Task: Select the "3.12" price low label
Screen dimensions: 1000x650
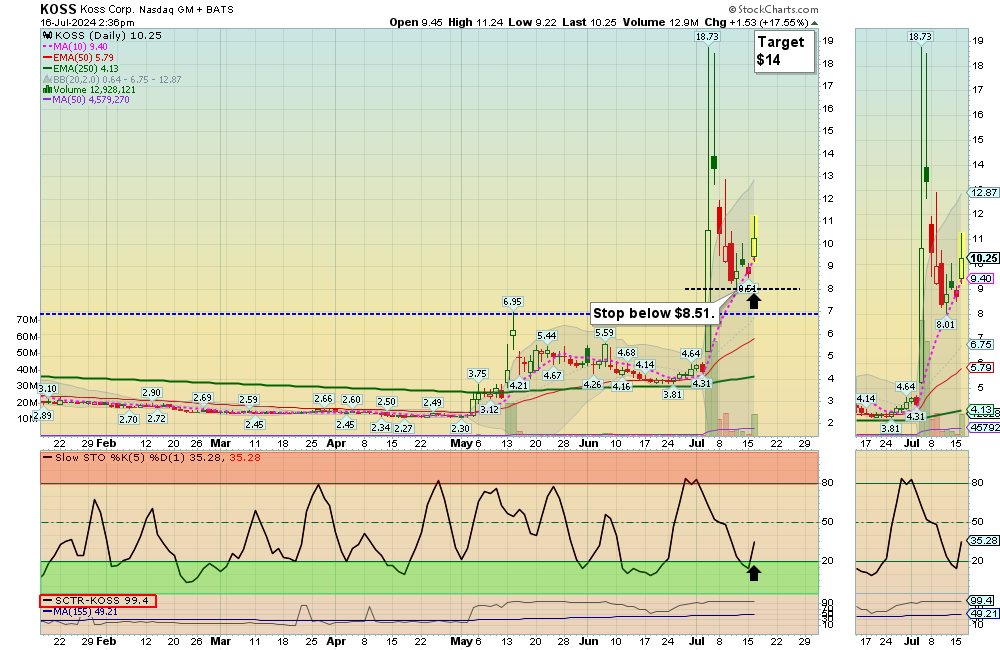Action: (x=490, y=409)
